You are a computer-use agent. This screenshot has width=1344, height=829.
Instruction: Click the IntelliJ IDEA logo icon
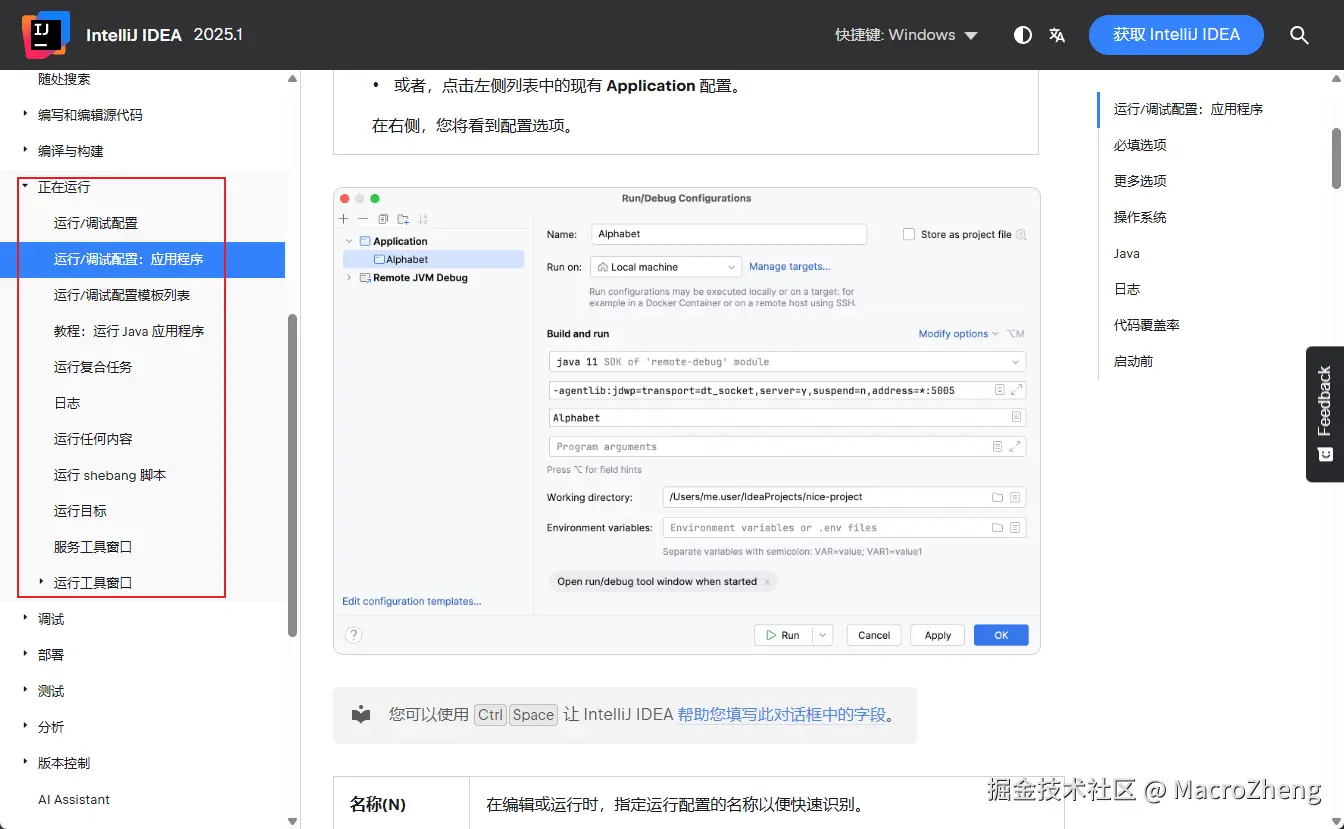click(46, 34)
